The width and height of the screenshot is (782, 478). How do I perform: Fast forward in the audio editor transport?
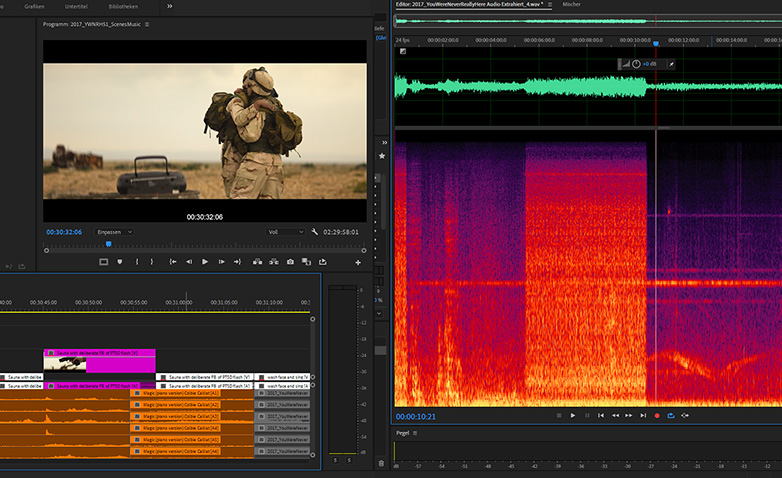click(x=629, y=415)
